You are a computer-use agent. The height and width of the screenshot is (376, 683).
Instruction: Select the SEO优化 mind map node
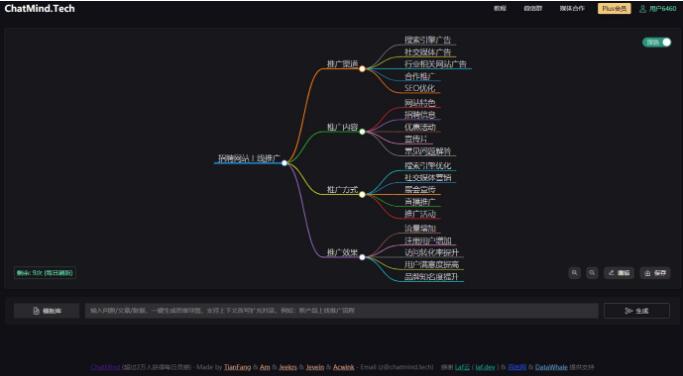pyautogui.click(x=419, y=88)
